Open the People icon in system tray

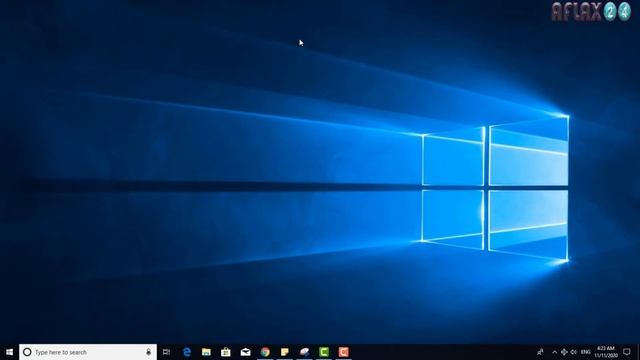click(x=540, y=352)
